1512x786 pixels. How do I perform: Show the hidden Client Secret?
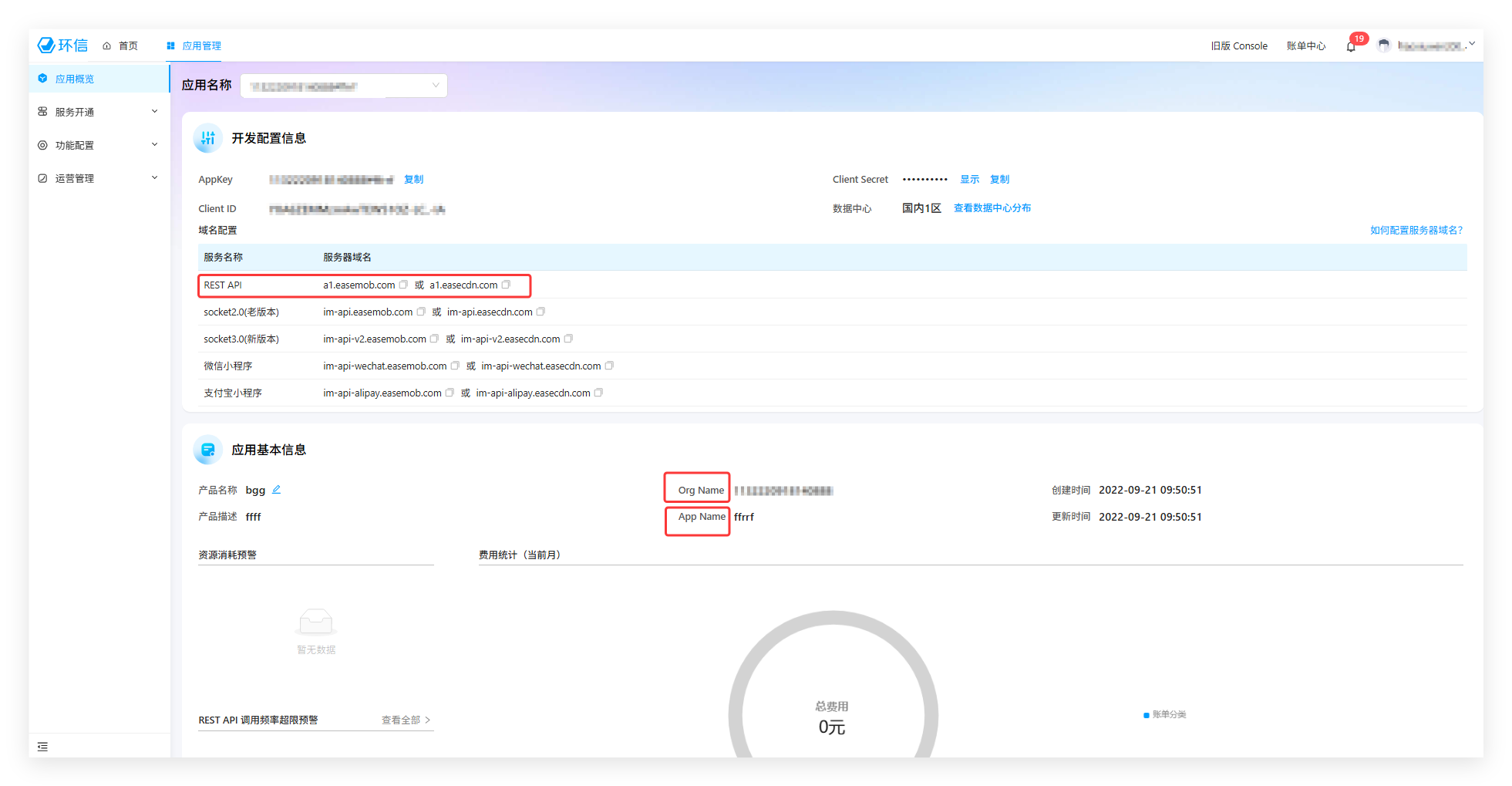click(969, 179)
